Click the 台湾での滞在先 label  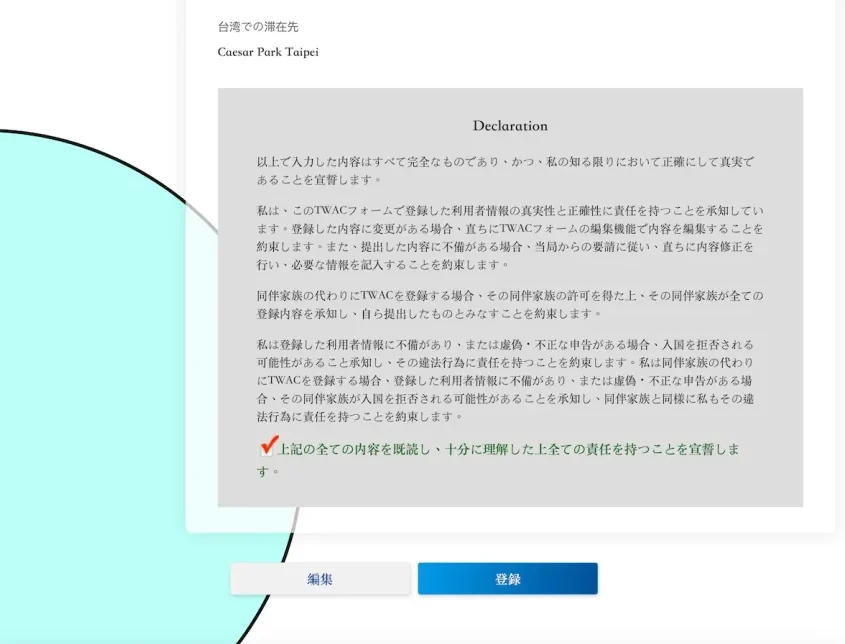click(x=257, y=26)
